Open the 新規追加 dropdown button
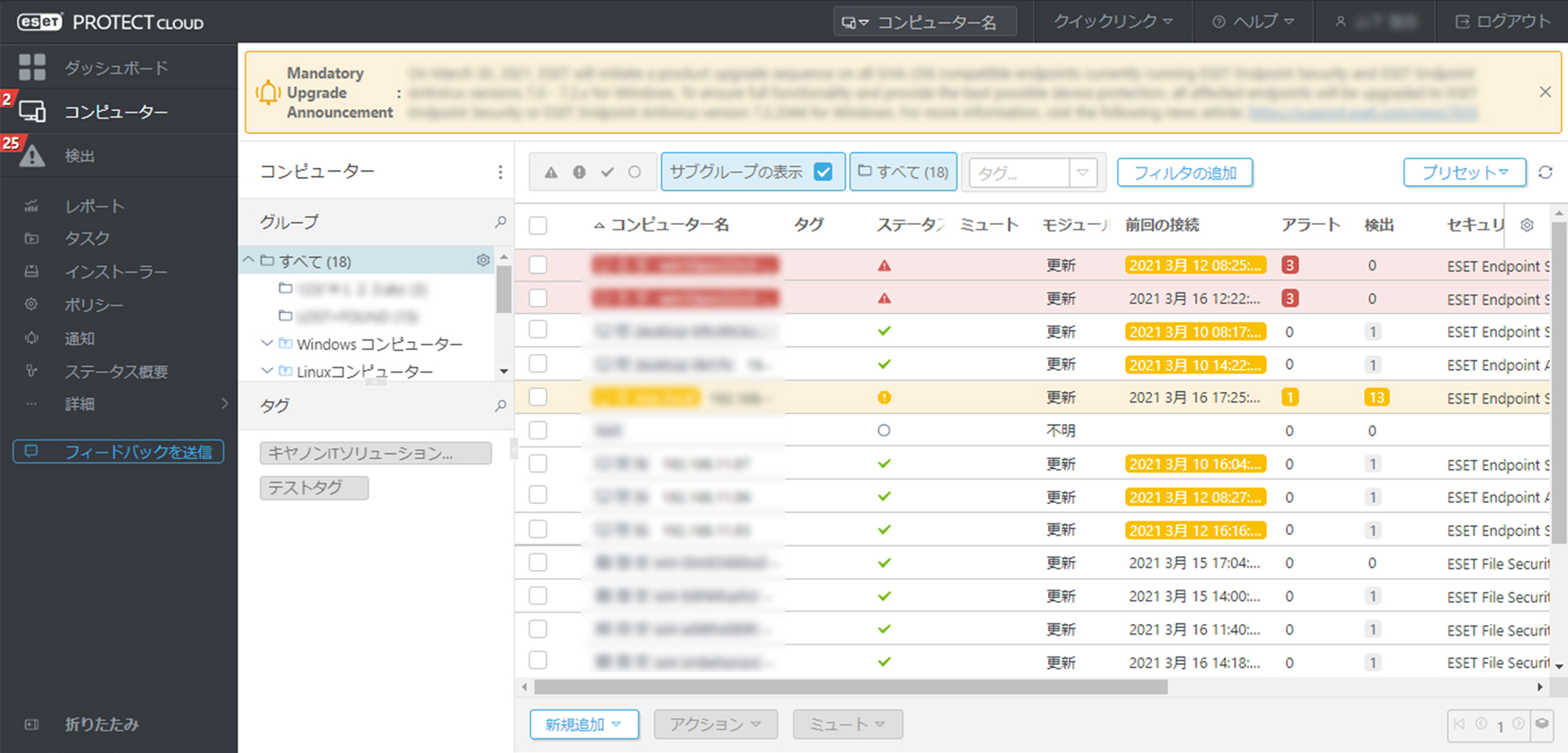This screenshot has height=753, width=1568. pos(583,724)
